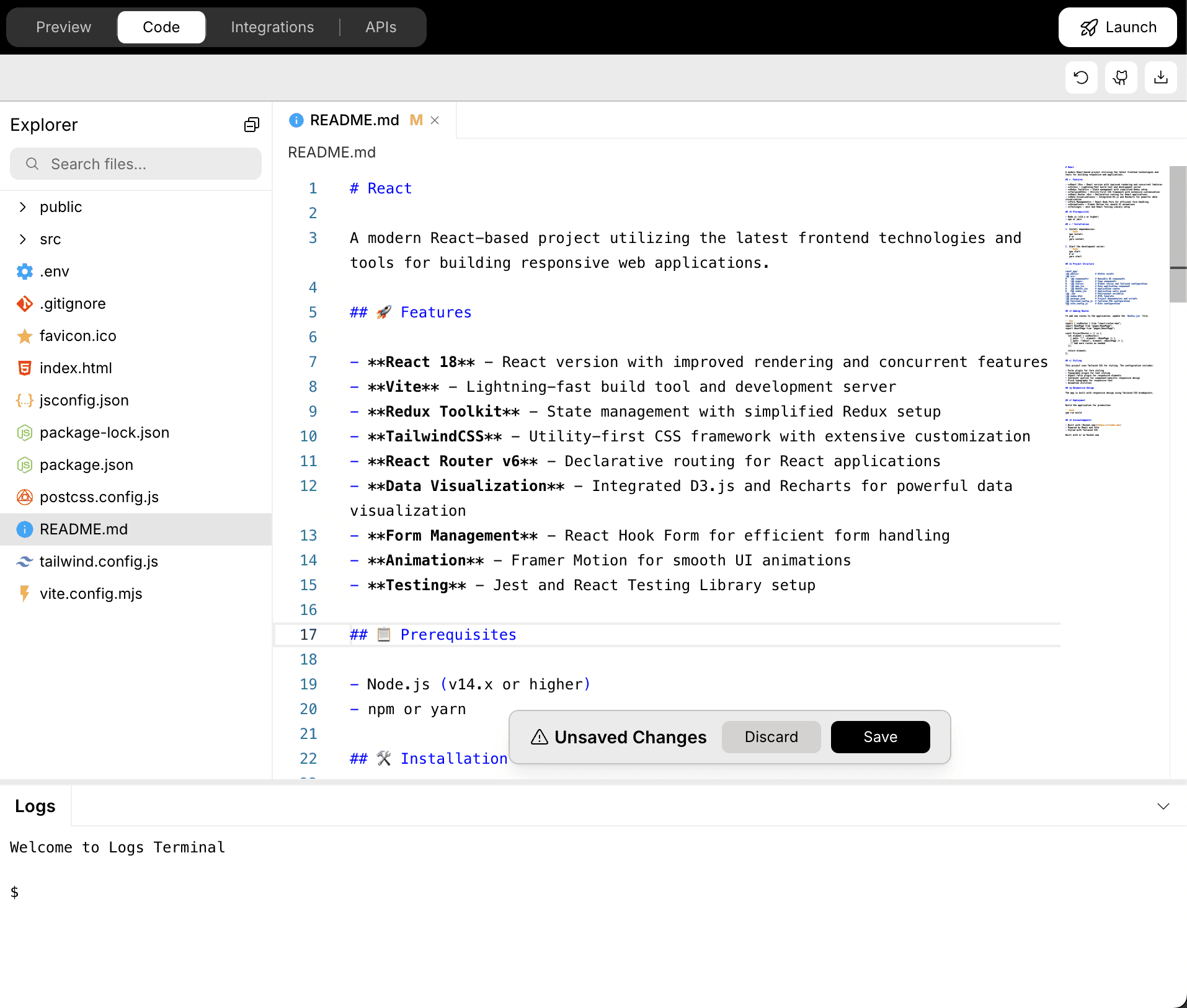Click the Vite lightning icon beside vite.config.mjs
The image size is (1187, 1008).
24,593
